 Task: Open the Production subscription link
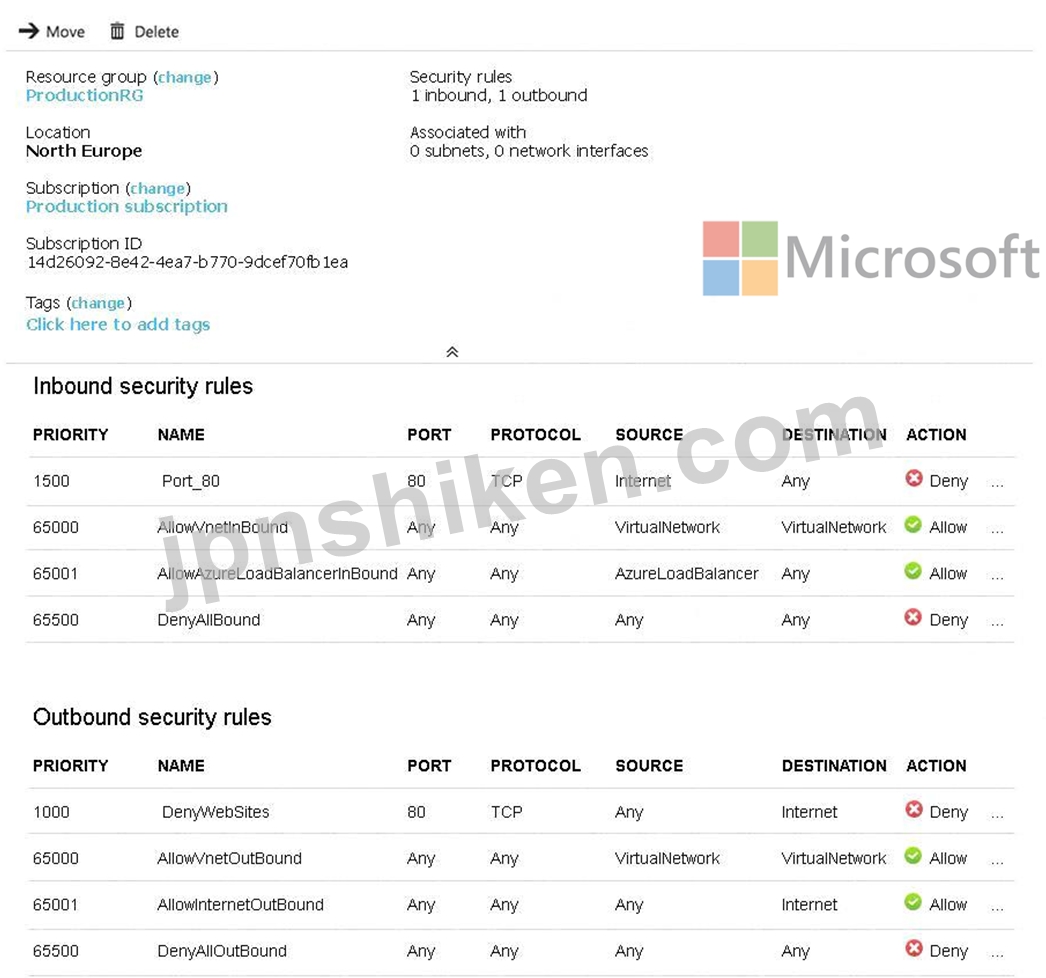tap(126, 207)
